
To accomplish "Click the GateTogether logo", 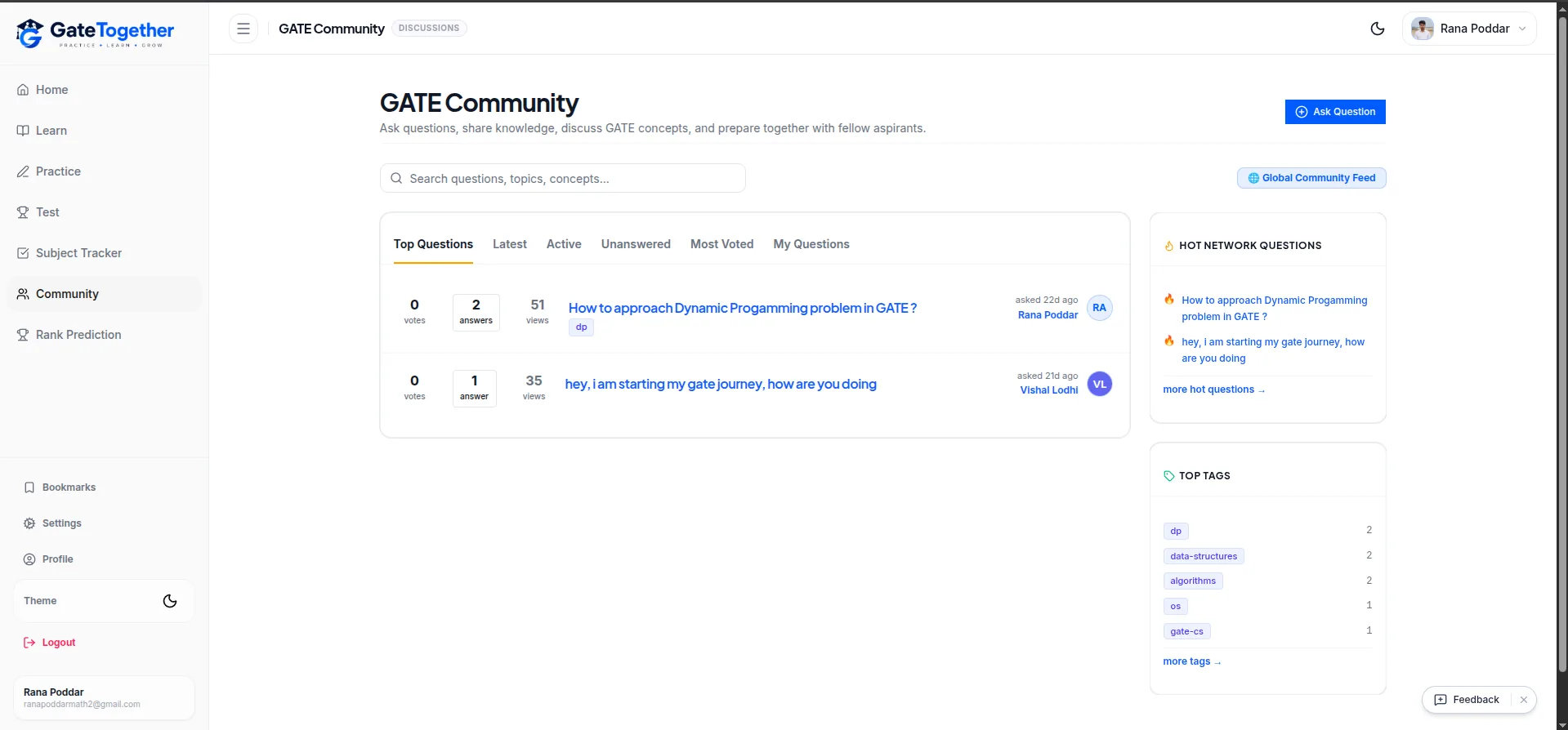I will point(96,33).
